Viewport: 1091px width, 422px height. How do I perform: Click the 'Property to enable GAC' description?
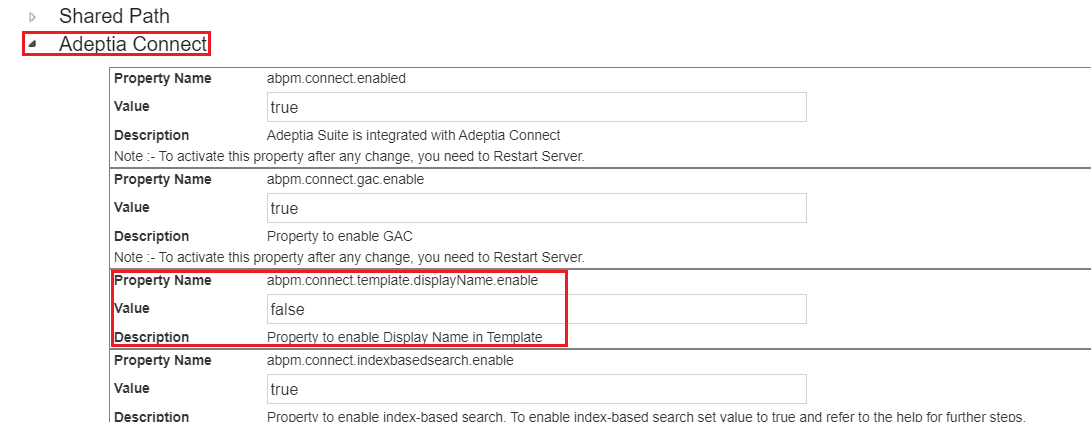pos(339,236)
